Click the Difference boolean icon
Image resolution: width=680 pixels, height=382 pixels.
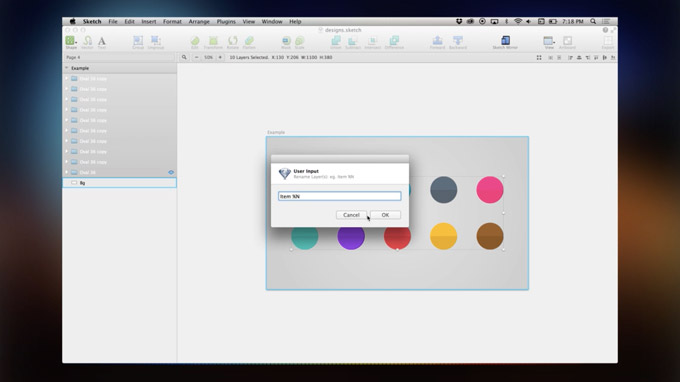click(x=394, y=42)
